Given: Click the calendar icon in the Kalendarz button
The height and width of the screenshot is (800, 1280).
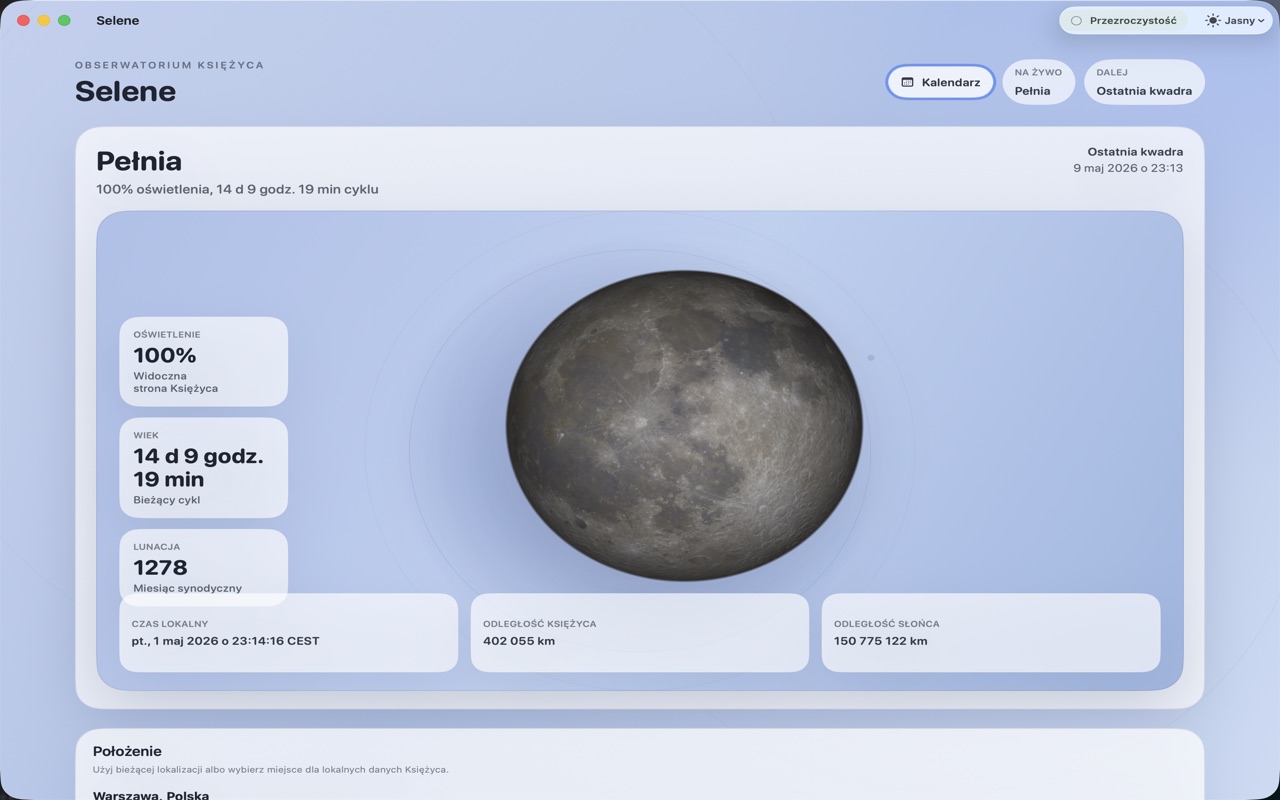Looking at the screenshot, I should tap(907, 82).
